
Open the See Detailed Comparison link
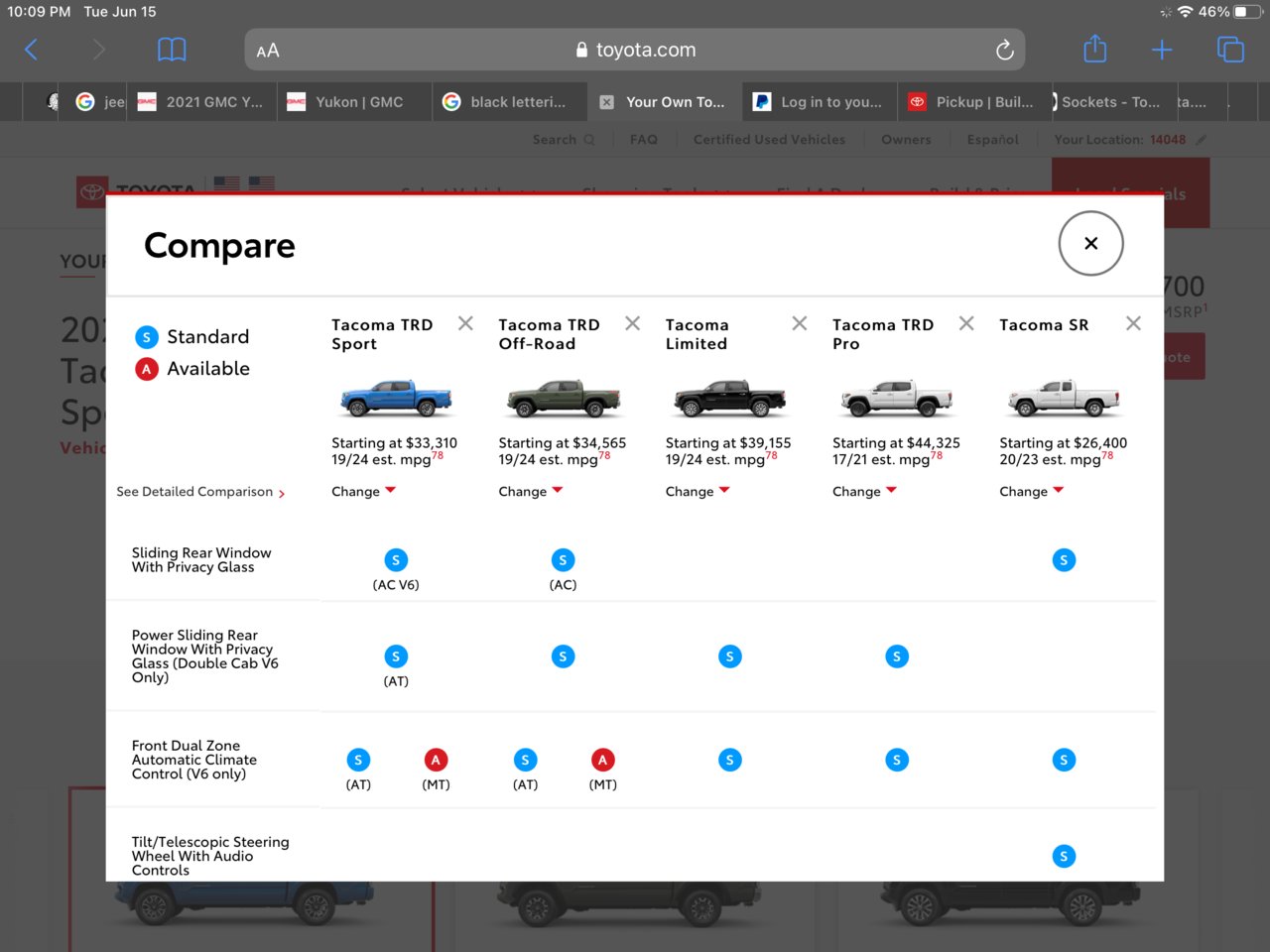coord(200,492)
